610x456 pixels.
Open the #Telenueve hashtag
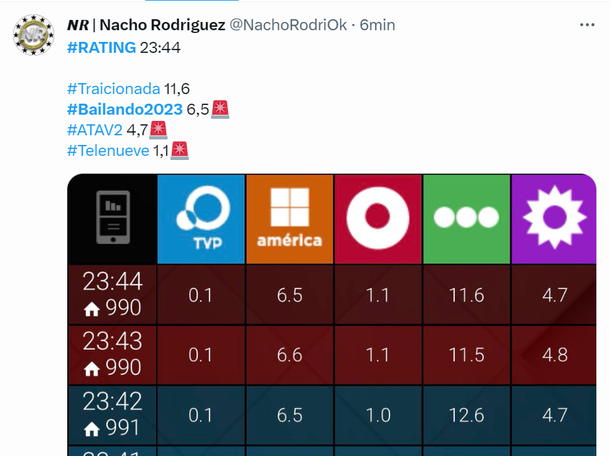(108, 151)
